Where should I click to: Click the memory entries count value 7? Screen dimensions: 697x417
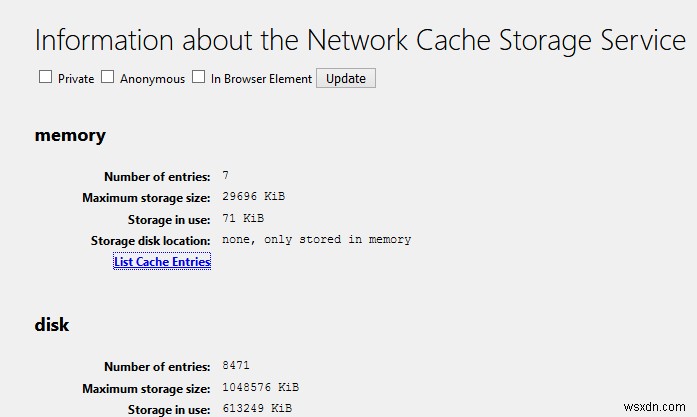[226, 176]
